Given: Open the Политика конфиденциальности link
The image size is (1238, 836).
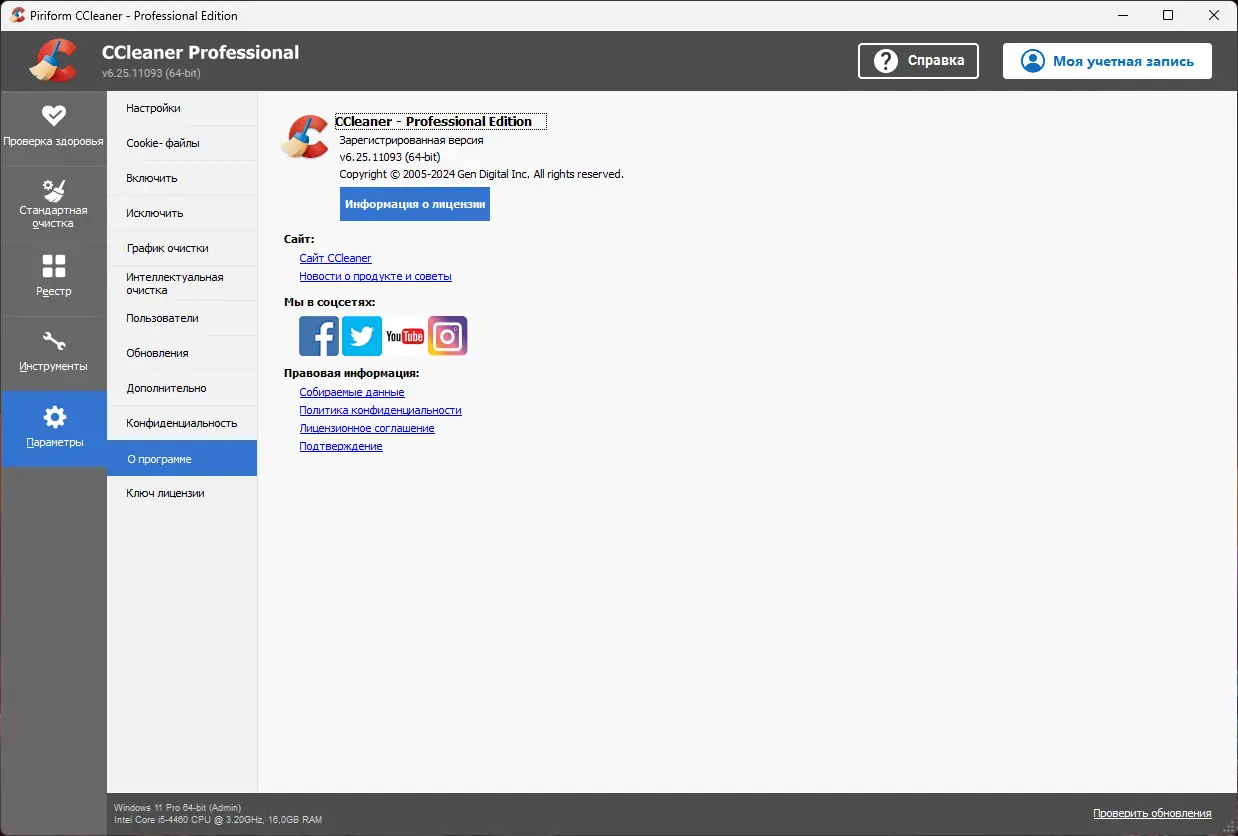Looking at the screenshot, I should [x=380, y=410].
